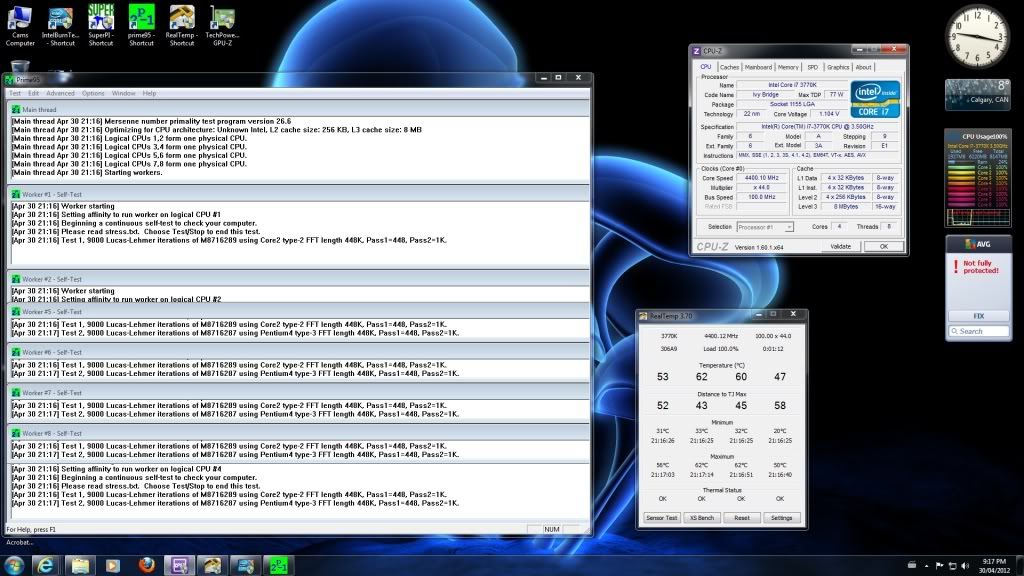Open the Edit menu in Prime95
1024x576 pixels.
click(x=33, y=93)
